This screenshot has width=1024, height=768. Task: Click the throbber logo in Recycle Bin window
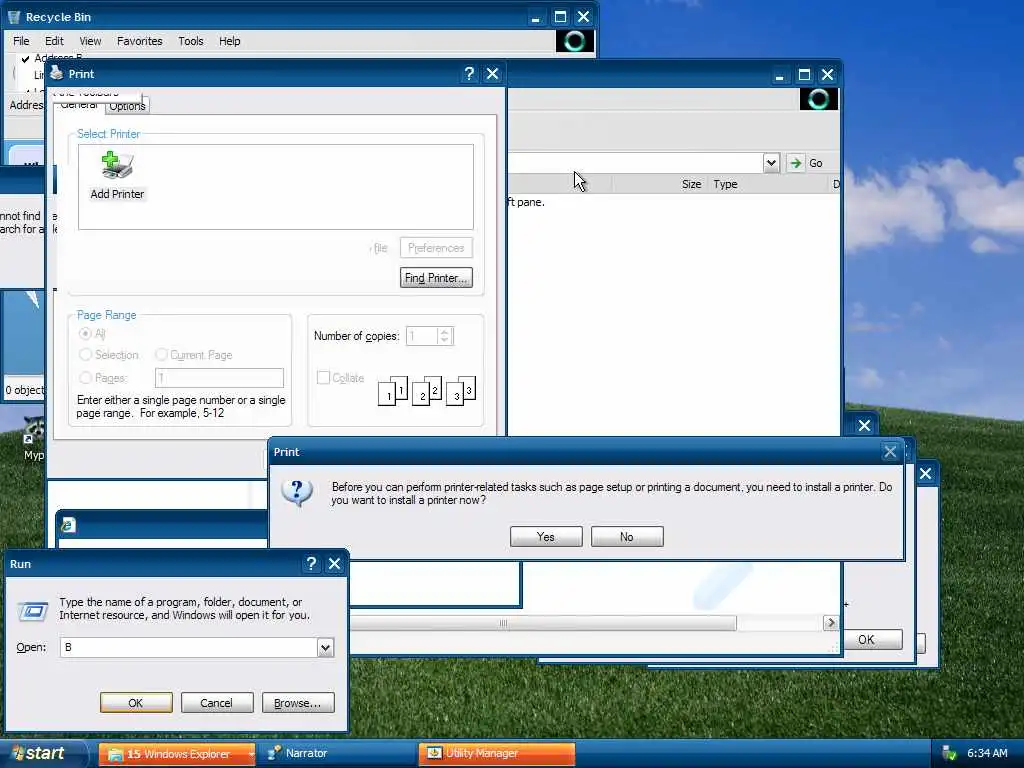(575, 41)
